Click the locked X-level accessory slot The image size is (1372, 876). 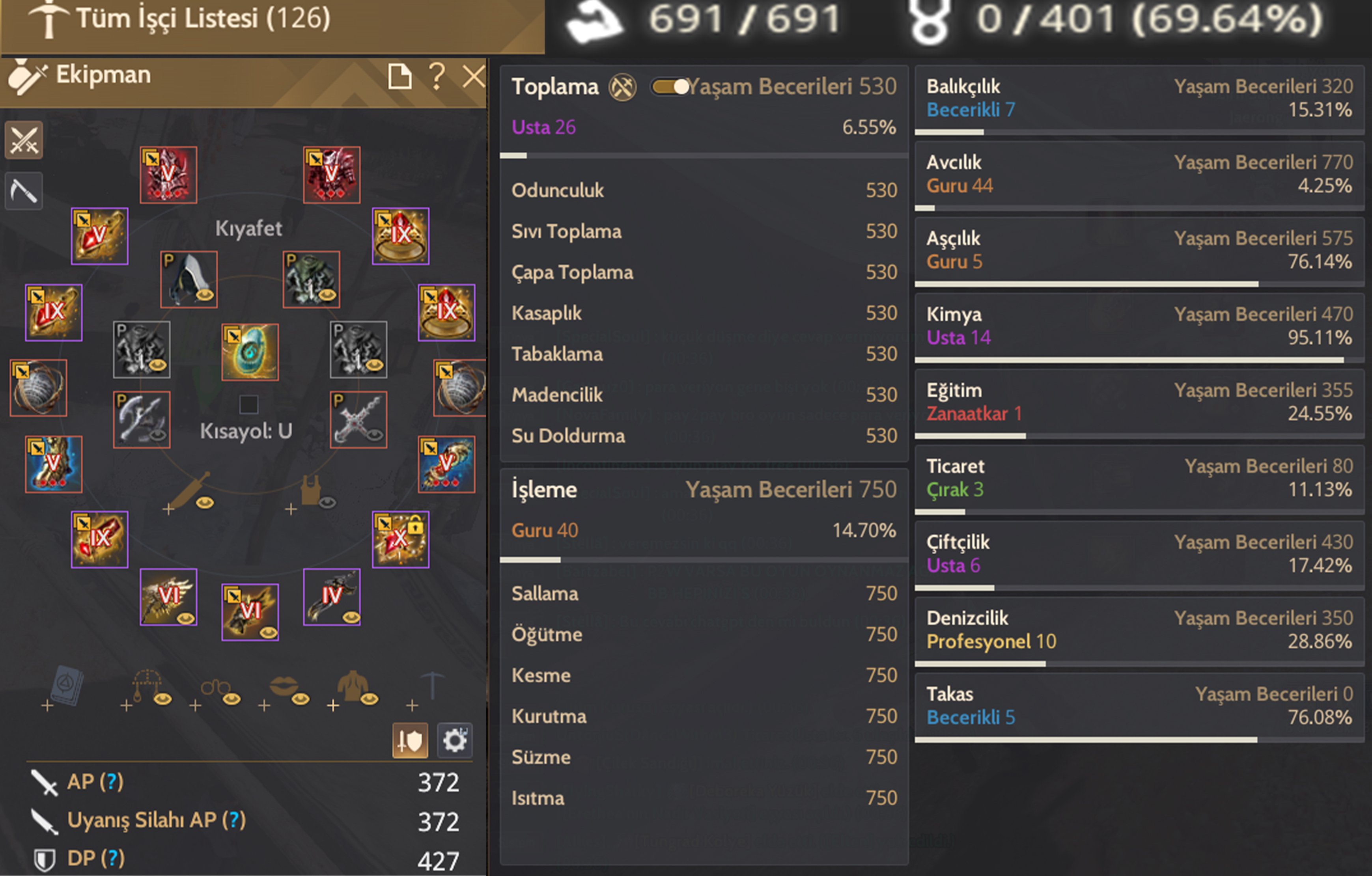401,539
